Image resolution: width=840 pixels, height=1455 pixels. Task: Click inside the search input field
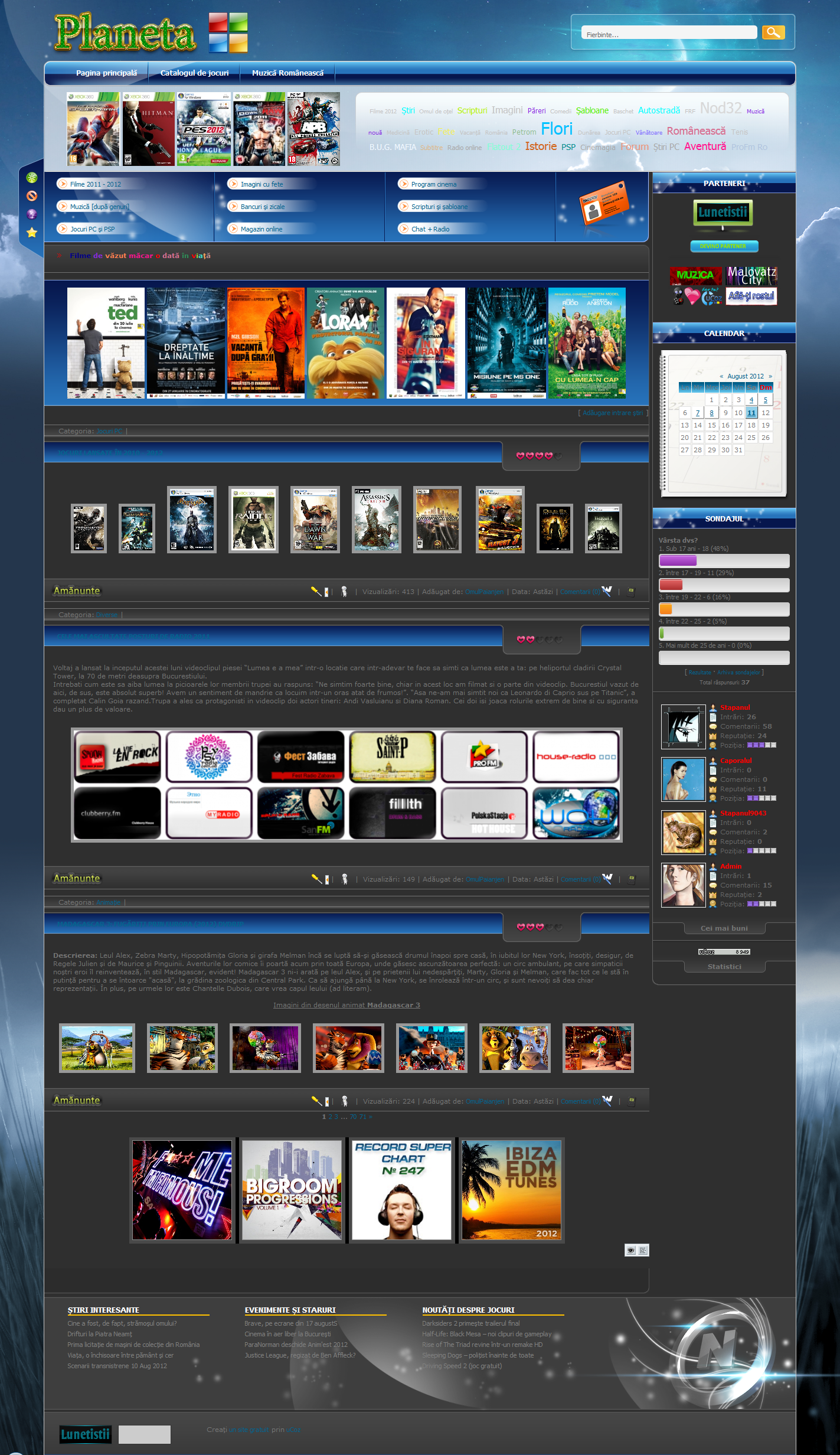(x=668, y=33)
